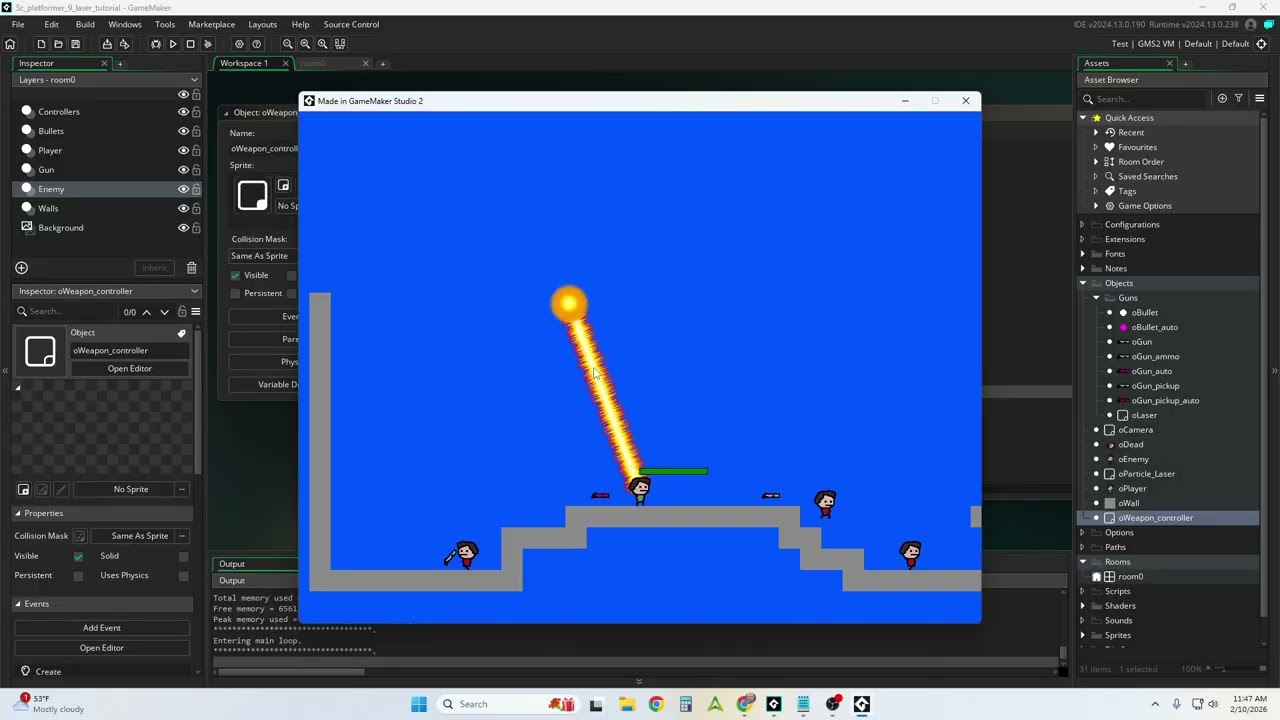Expand the Scripts folder in Asset Browser
1280x720 pixels.
coord(1082,592)
